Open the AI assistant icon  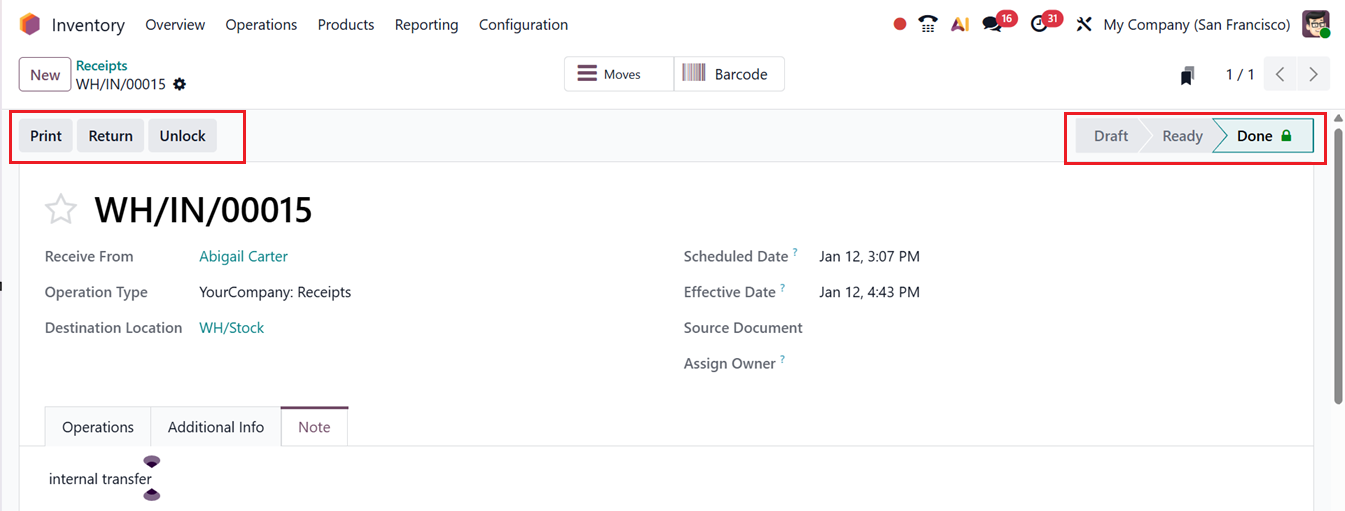pos(960,24)
